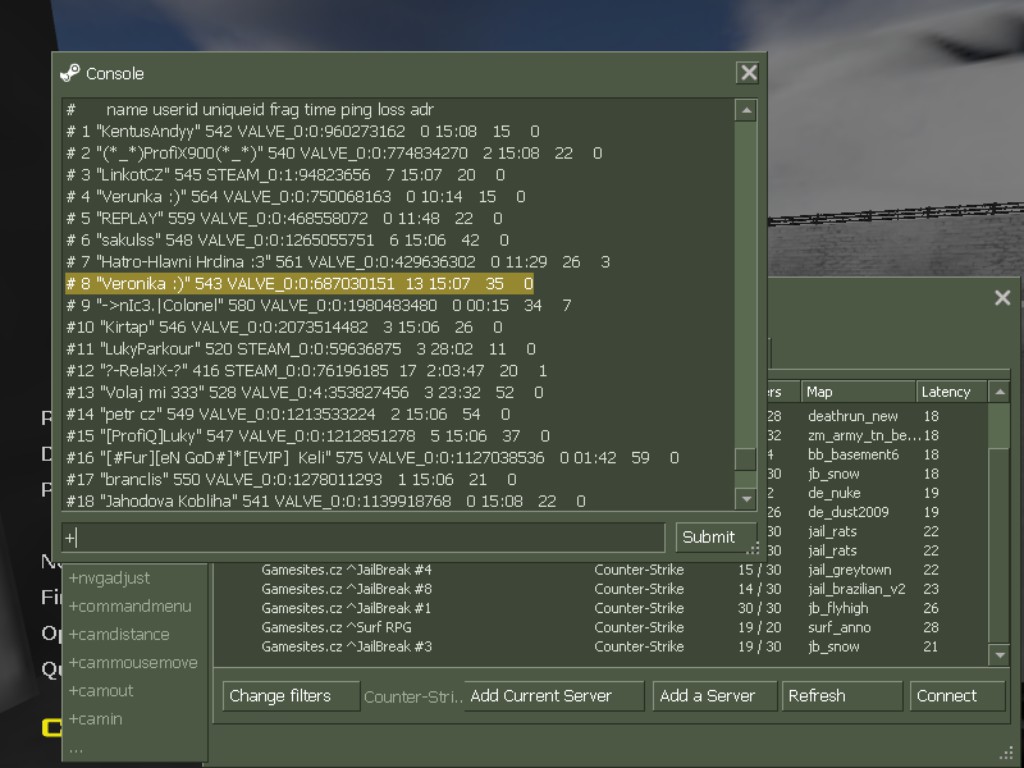The width and height of the screenshot is (1024, 768).
Task: Click the "LukyParkour" console line
Action: click(300, 349)
